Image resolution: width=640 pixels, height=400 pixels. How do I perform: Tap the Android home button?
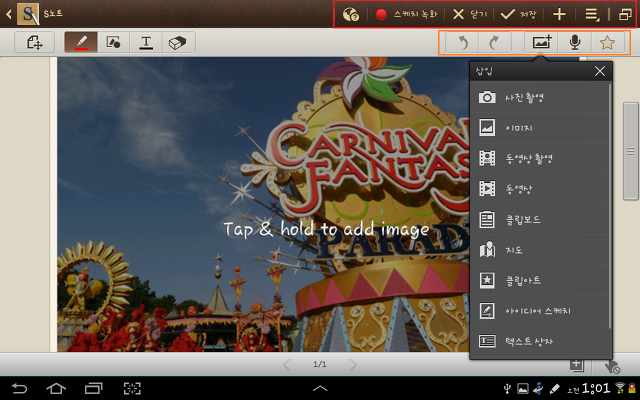point(56,388)
